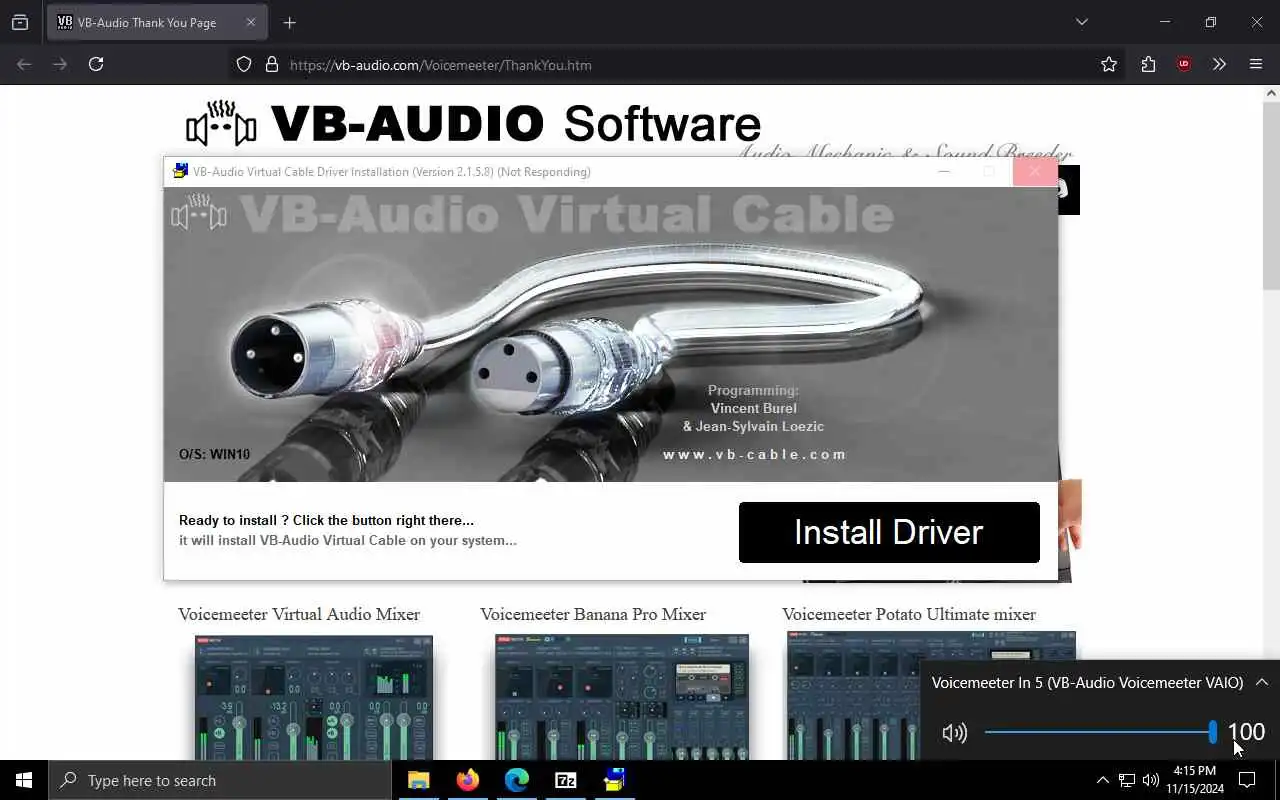1280x800 pixels.
Task: Switch to the installer taskbar icon
Action: [614, 780]
